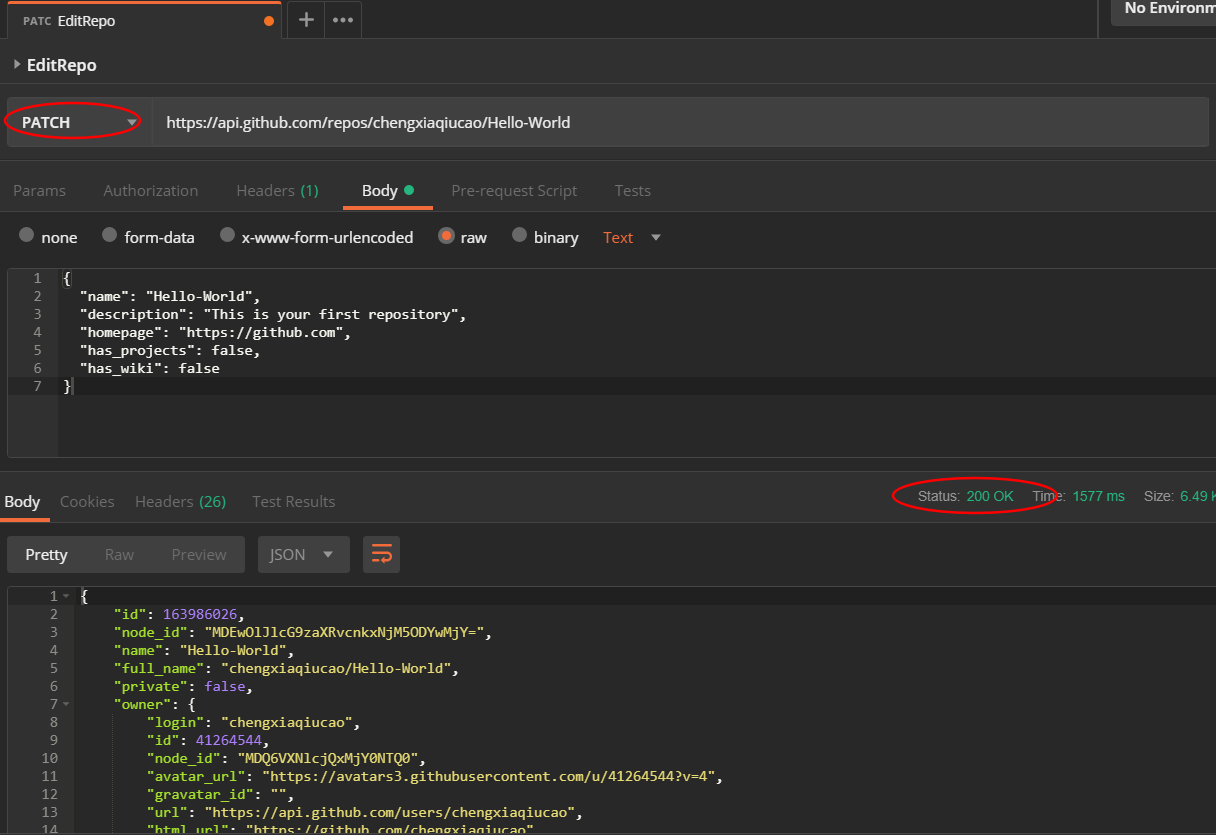This screenshot has width=1216, height=835.
Task: Expand the EditRepo request description triangle
Action: click(x=17, y=65)
